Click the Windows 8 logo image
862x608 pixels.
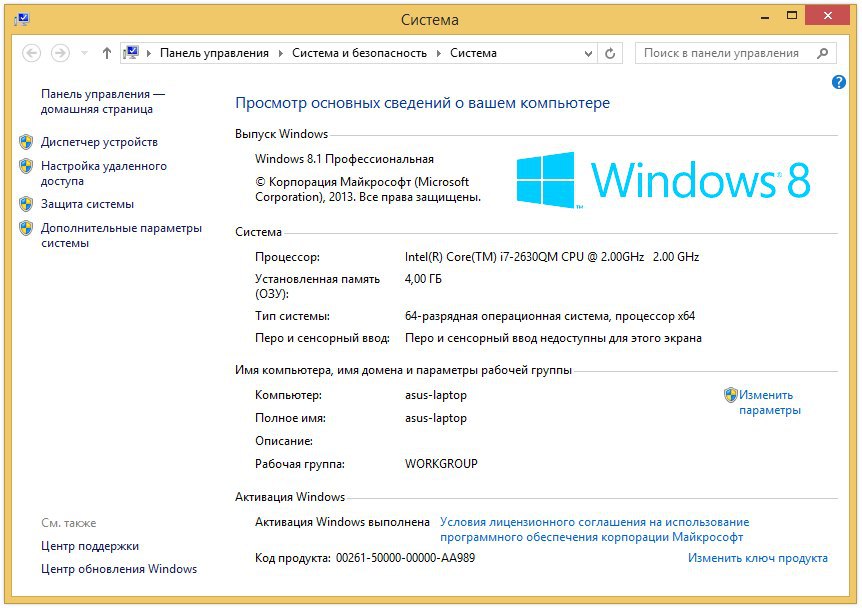click(x=663, y=180)
